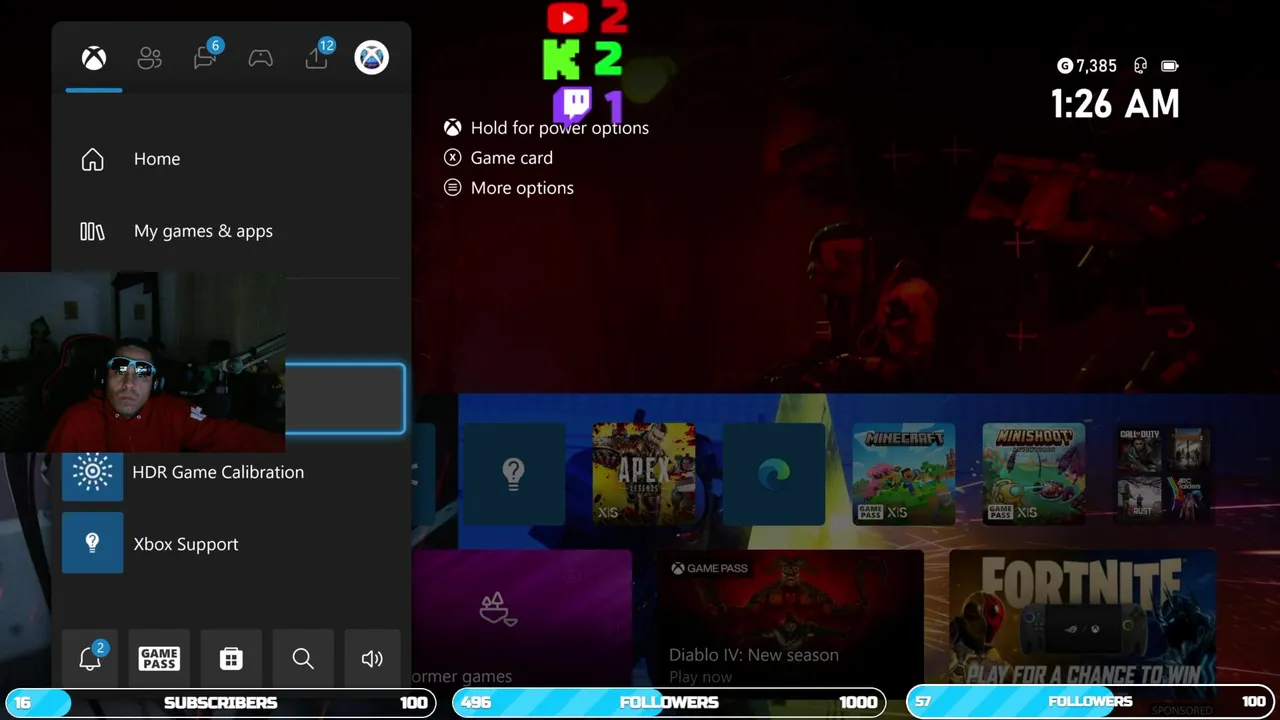The image size is (1280, 720).
Task: Launch Microsoft Edge tile
Action: point(774,473)
